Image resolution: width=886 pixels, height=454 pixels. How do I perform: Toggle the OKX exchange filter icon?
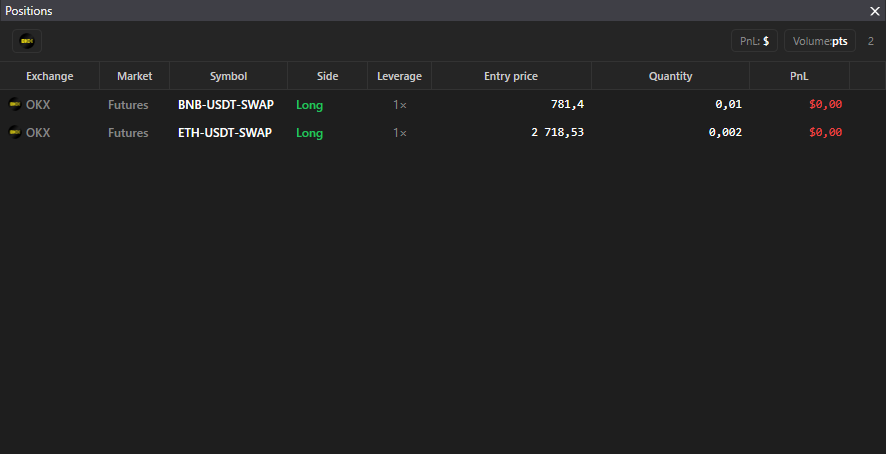[x=27, y=41]
